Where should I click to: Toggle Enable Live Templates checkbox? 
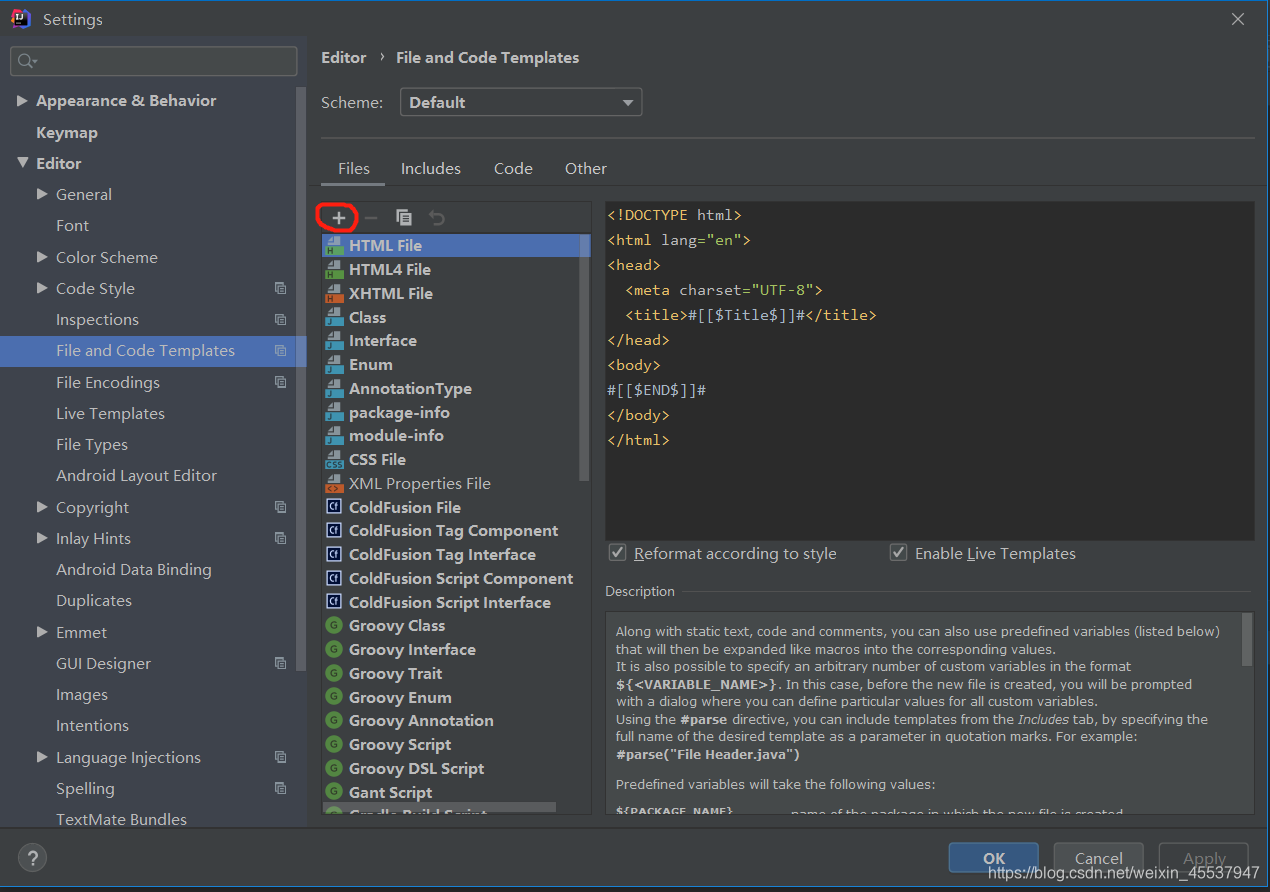click(x=899, y=553)
